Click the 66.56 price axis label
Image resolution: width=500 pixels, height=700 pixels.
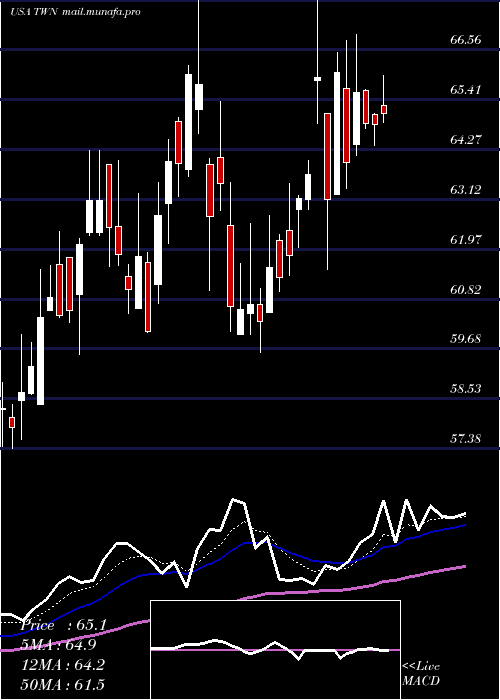coord(466,39)
